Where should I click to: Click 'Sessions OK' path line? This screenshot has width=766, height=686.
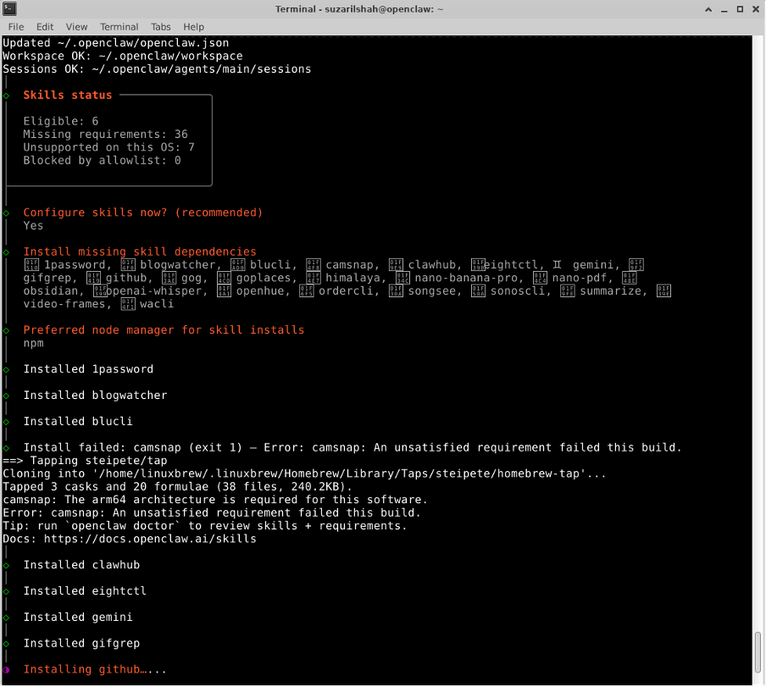(x=157, y=69)
